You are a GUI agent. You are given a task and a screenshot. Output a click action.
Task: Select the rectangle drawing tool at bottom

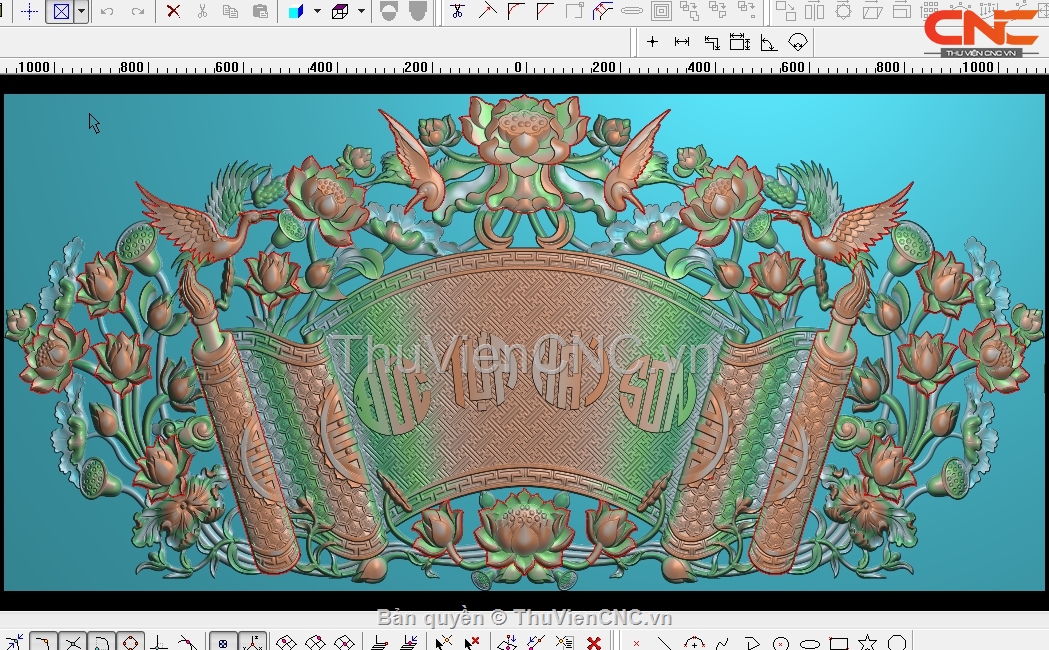[839, 643]
